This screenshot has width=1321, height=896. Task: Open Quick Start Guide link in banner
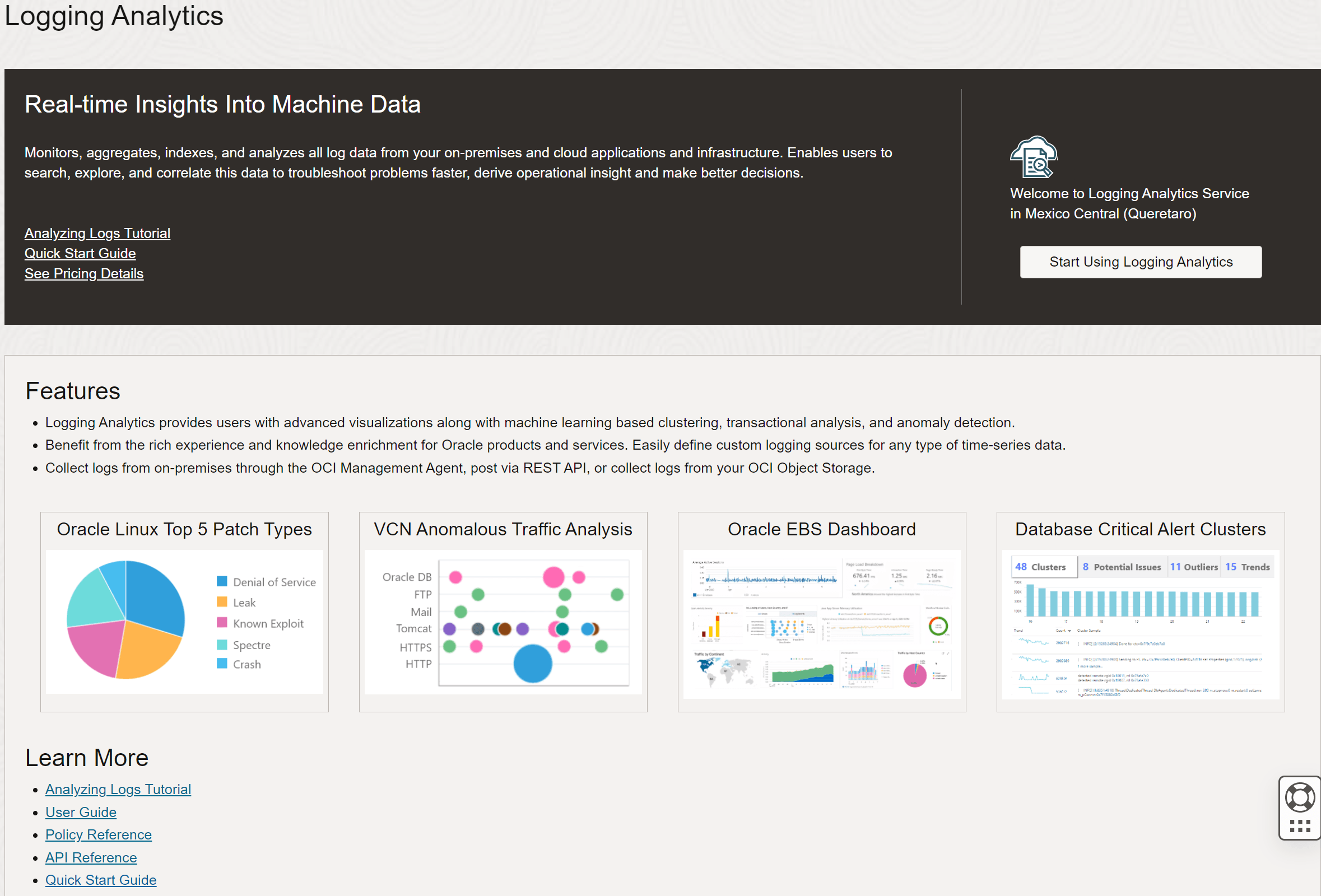[x=80, y=254]
